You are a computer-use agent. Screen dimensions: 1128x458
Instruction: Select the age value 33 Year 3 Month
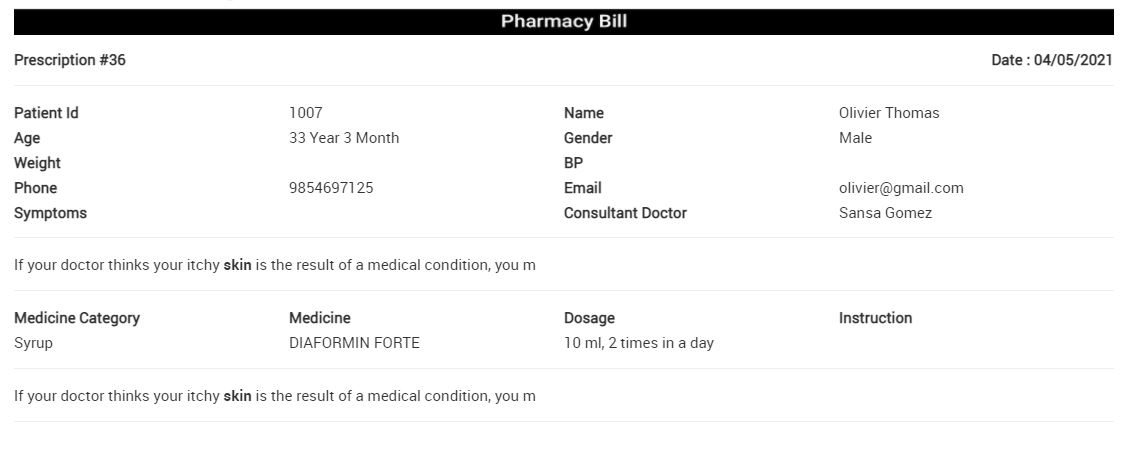click(x=344, y=138)
